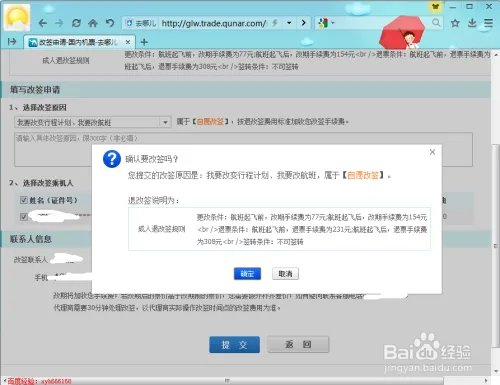500x385 pixels.
Task: Close the 改签申请 tab
Action: pos(128,42)
